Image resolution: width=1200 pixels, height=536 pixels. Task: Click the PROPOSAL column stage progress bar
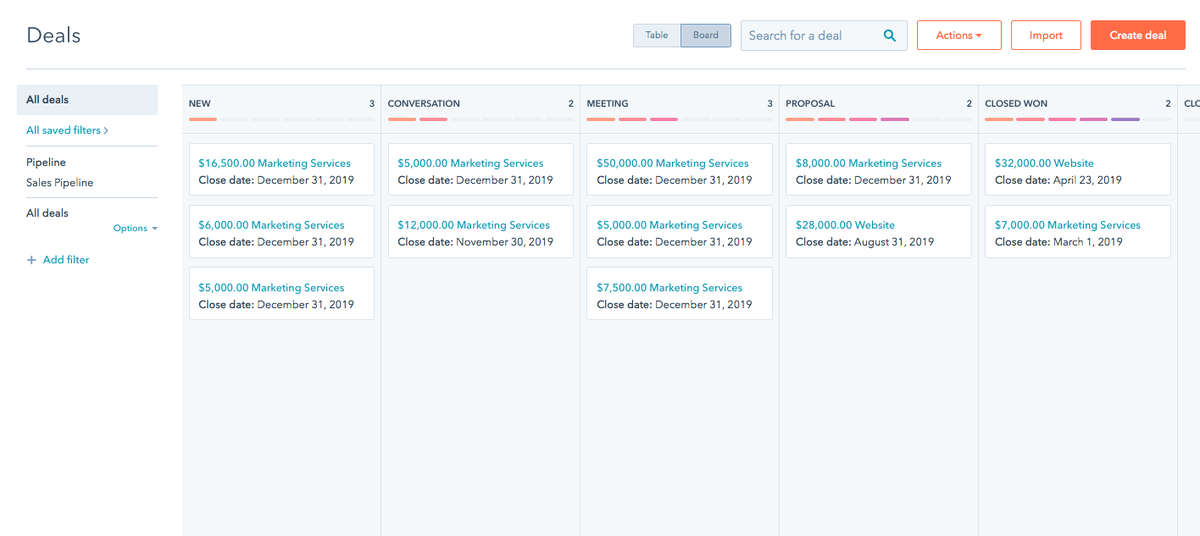pyautogui.click(x=878, y=119)
